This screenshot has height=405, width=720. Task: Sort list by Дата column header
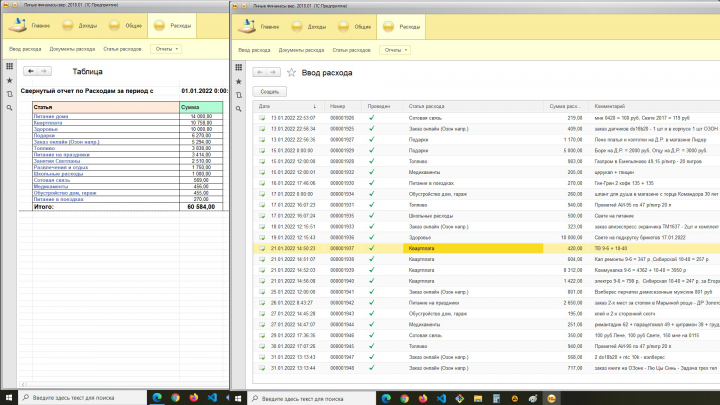(265, 106)
